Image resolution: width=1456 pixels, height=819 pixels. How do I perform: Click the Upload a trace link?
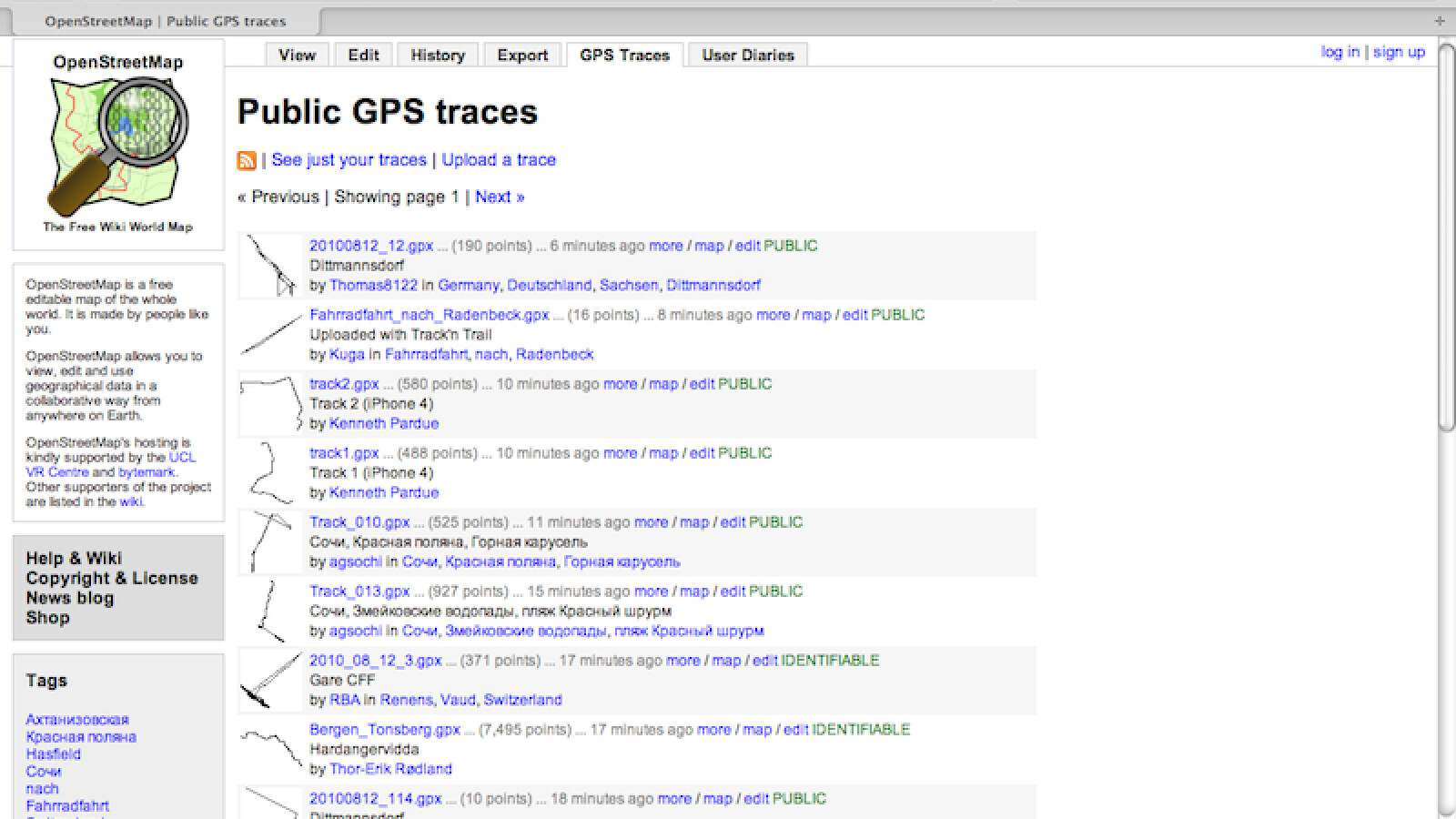pos(499,160)
